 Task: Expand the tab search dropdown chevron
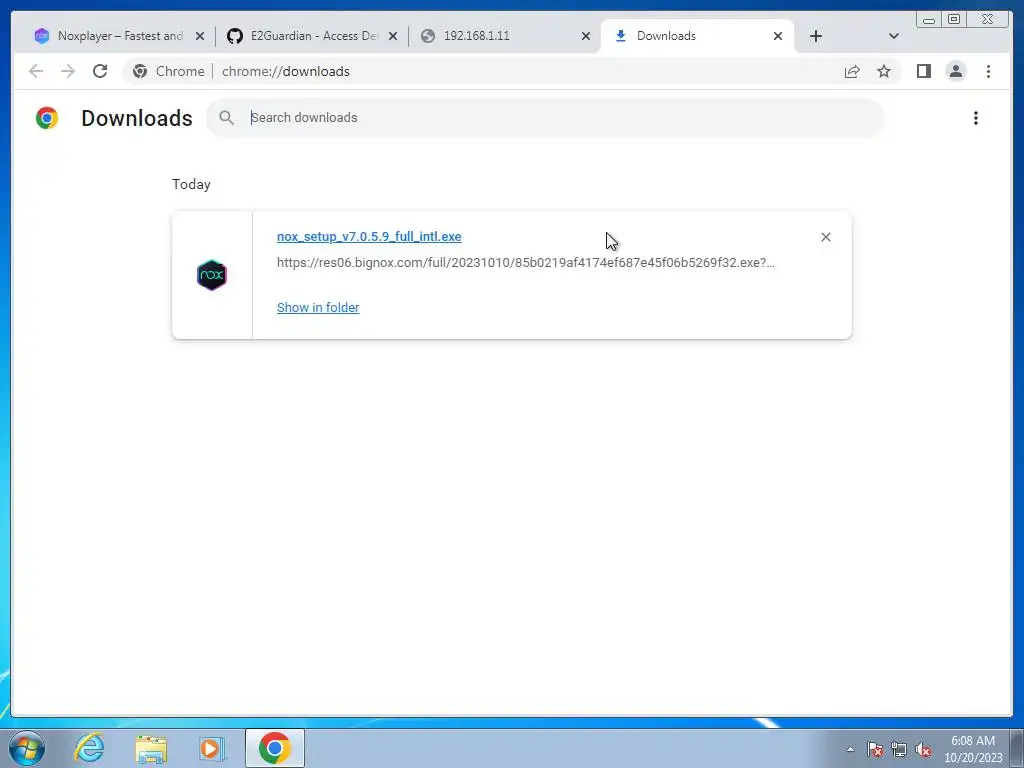coord(894,36)
